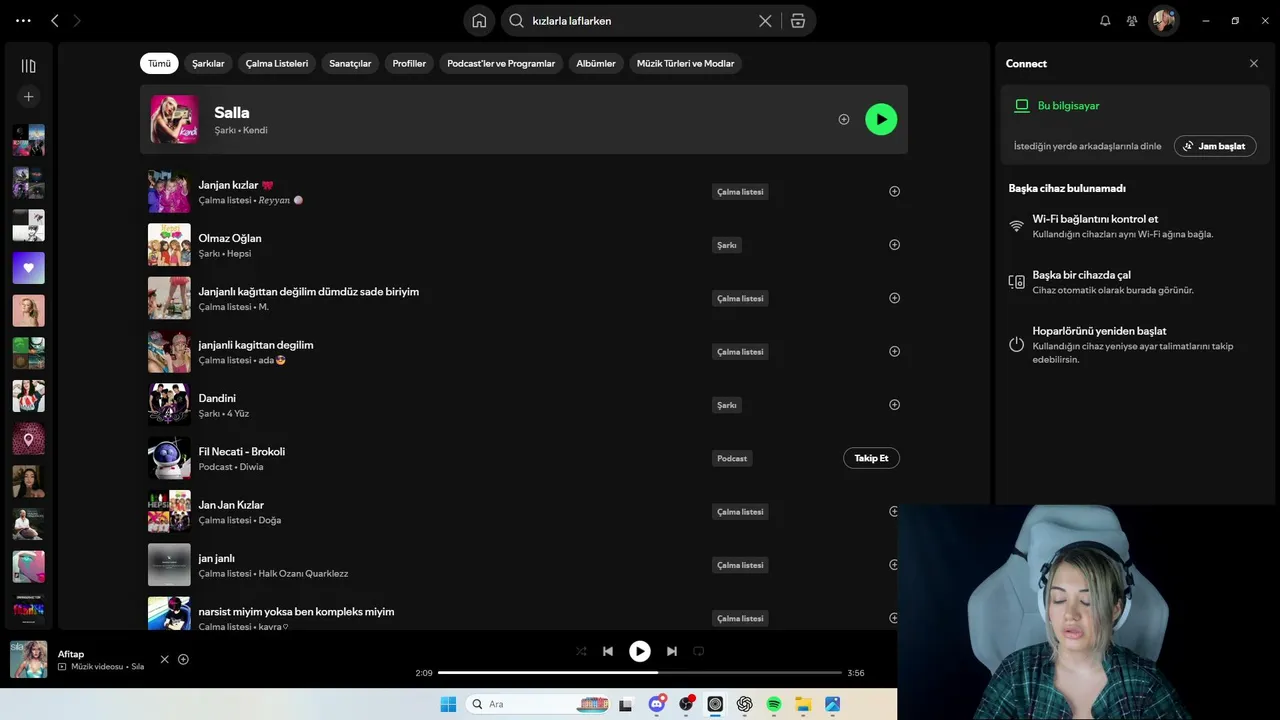The width and height of the screenshot is (1280, 720).
Task: Open the Dandini song title
Action: 217,398
